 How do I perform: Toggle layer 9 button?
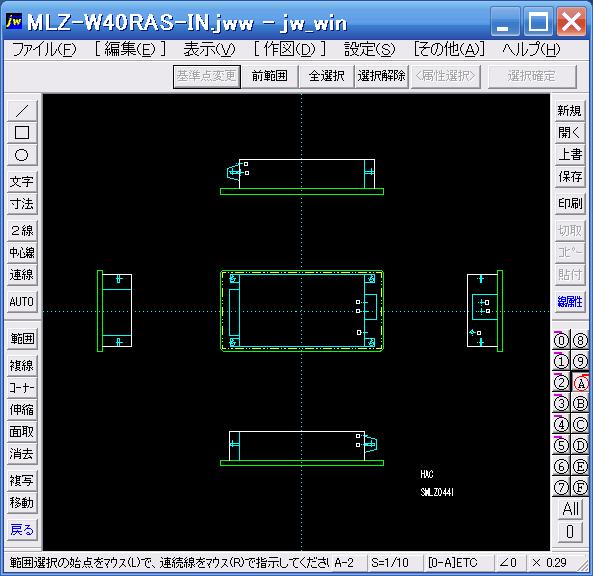point(580,362)
